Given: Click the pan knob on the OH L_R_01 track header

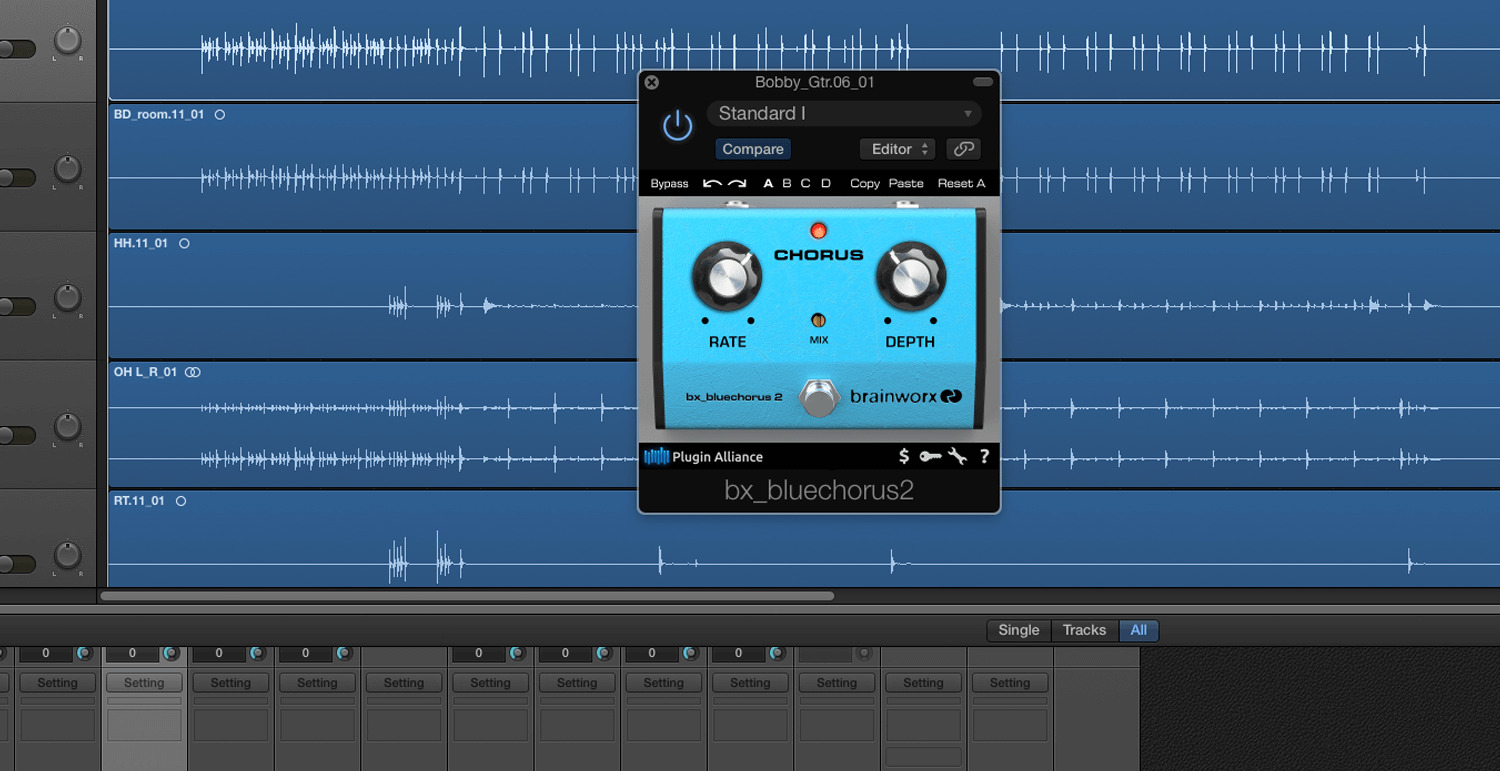Looking at the screenshot, I should point(67,427).
